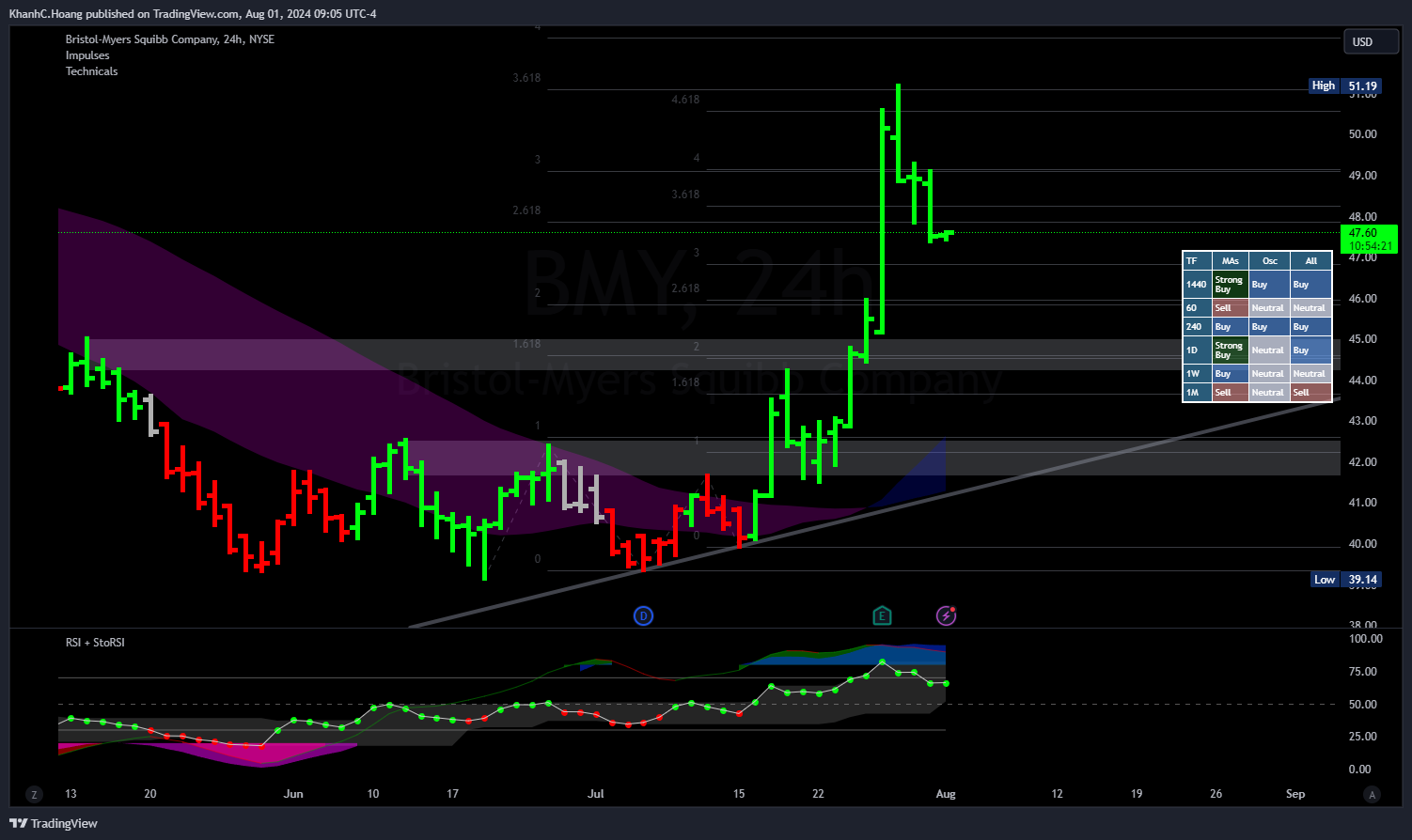
Task: Click the MAs column header
Action: pos(1231,261)
